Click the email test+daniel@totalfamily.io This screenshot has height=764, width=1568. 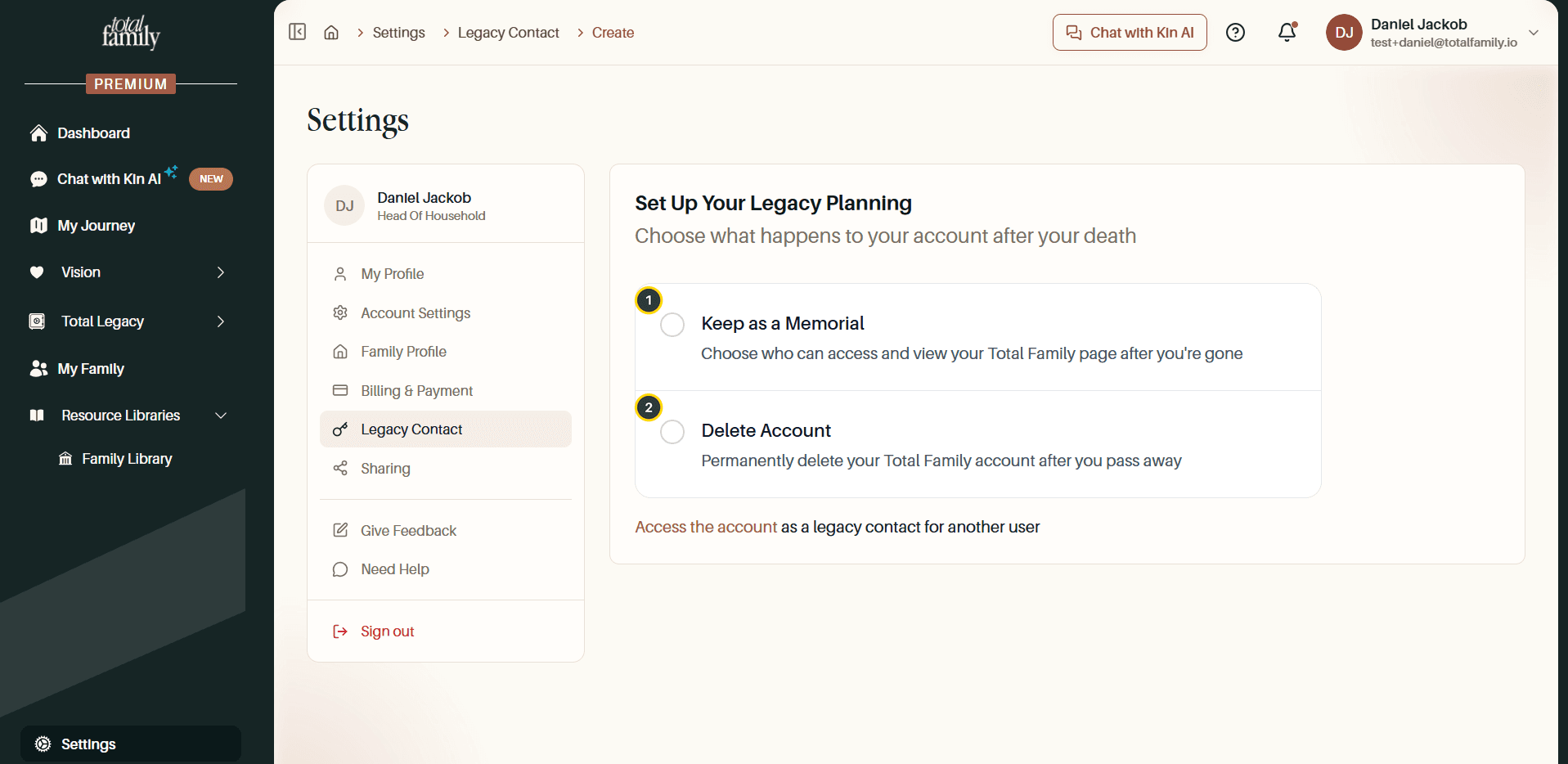click(1444, 43)
